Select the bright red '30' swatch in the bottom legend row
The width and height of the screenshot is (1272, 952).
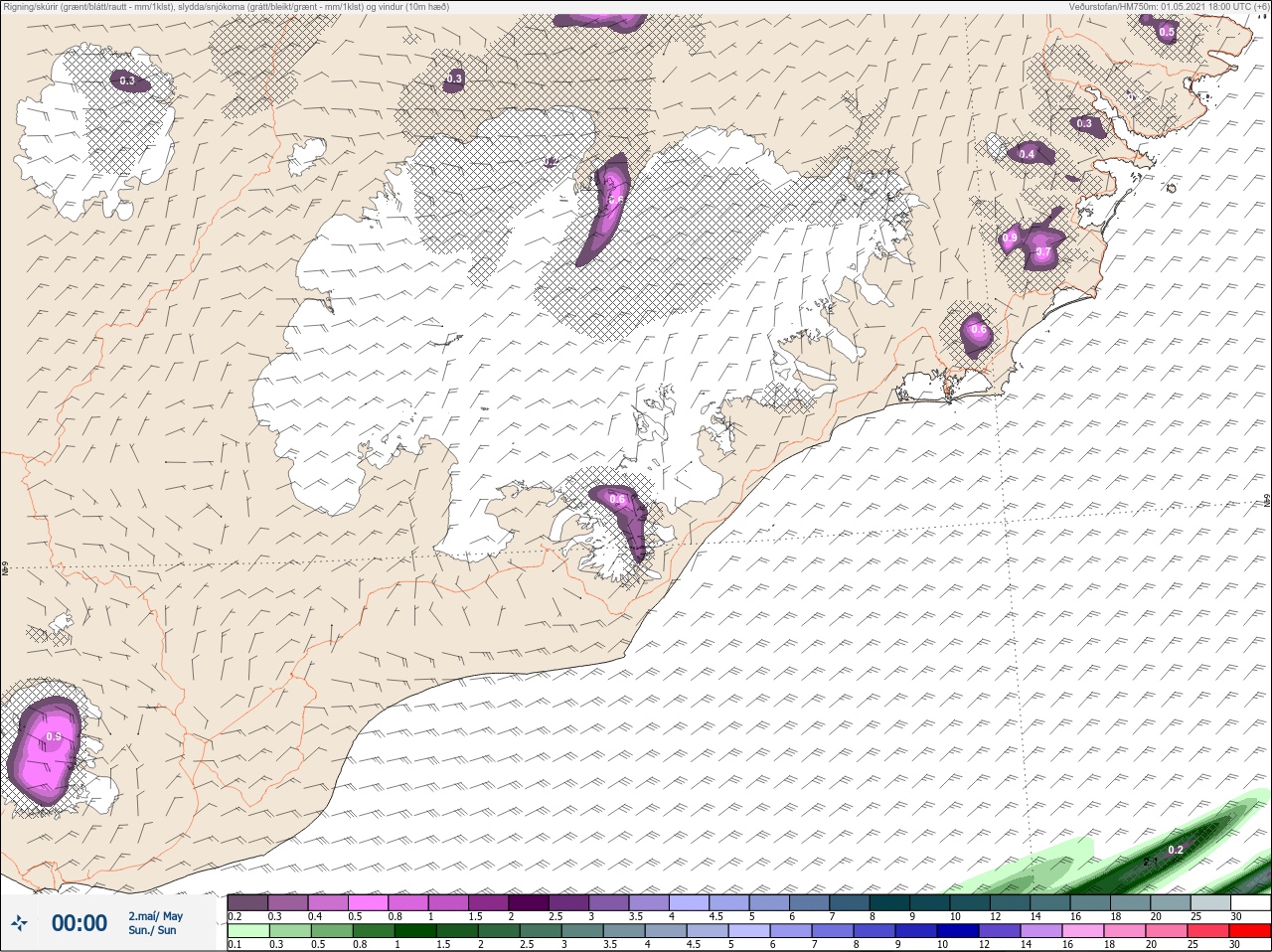(x=1250, y=931)
